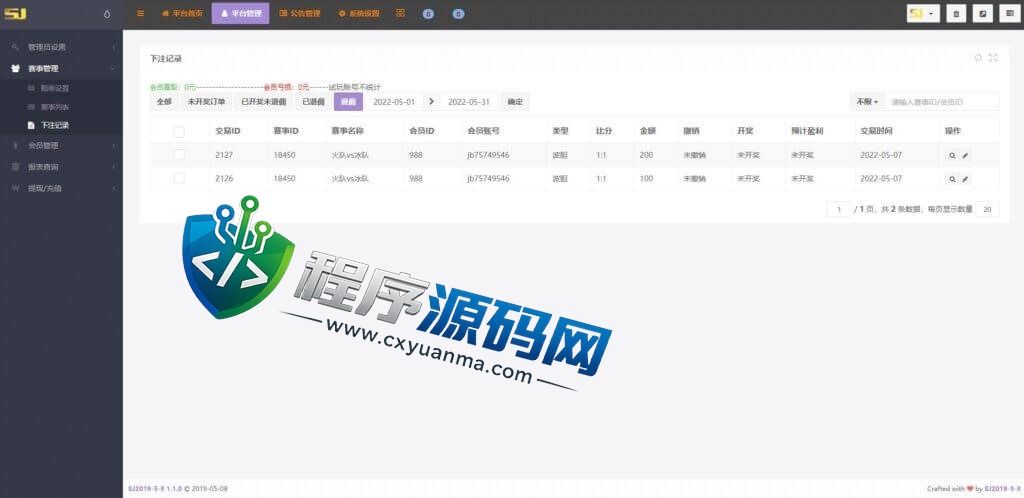The image size is (1024, 498).
Task: Click amount cell 100 in row 2126
Action: pyautogui.click(x=646, y=179)
